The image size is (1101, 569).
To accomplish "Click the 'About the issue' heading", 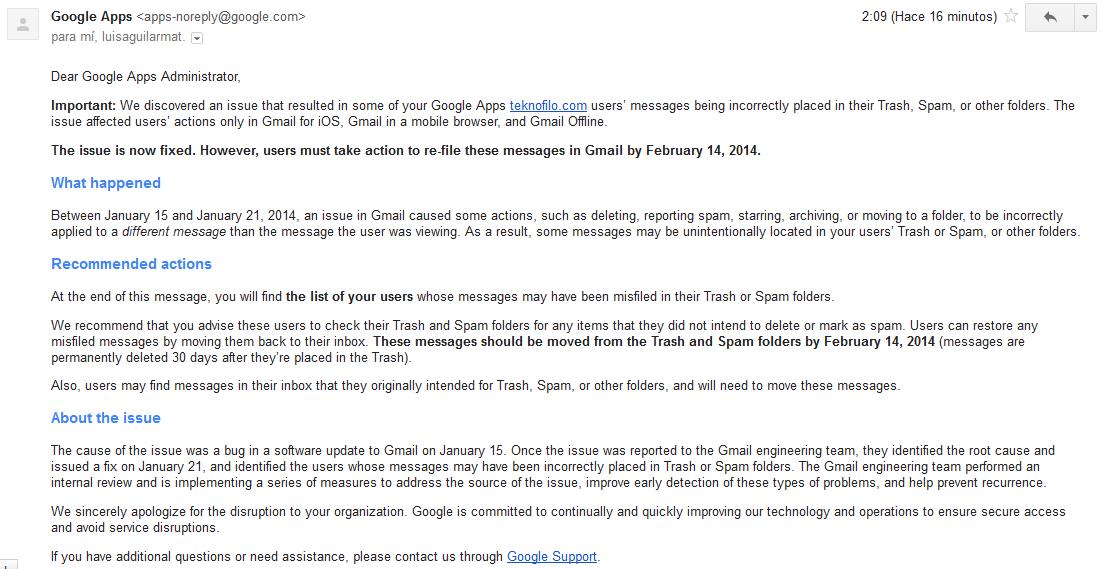I will (x=106, y=418).
